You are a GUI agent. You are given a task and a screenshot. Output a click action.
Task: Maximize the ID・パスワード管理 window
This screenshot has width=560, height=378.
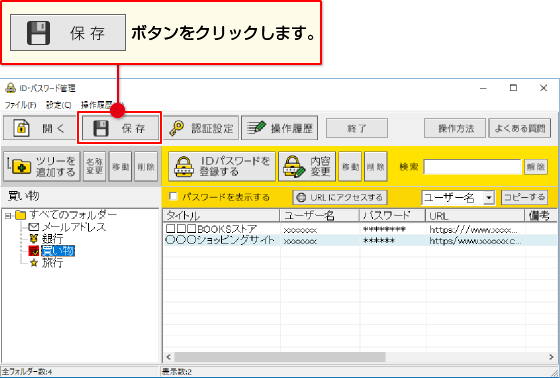[513, 88]
